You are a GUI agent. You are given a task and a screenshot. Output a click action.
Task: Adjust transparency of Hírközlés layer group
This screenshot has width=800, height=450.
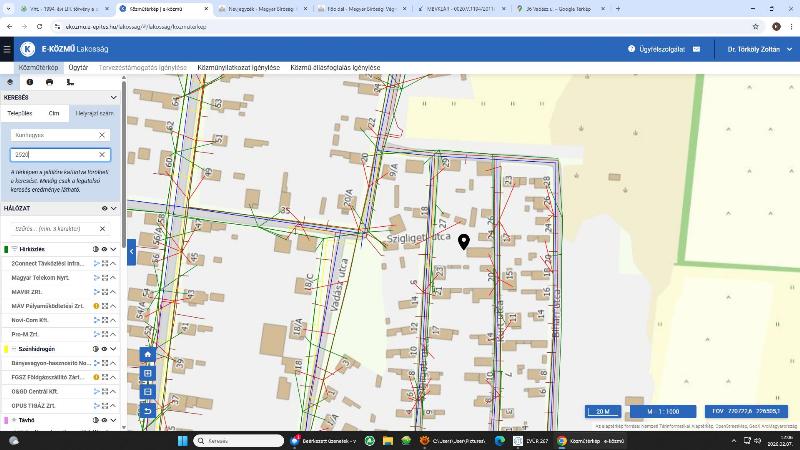pos(95,249)
